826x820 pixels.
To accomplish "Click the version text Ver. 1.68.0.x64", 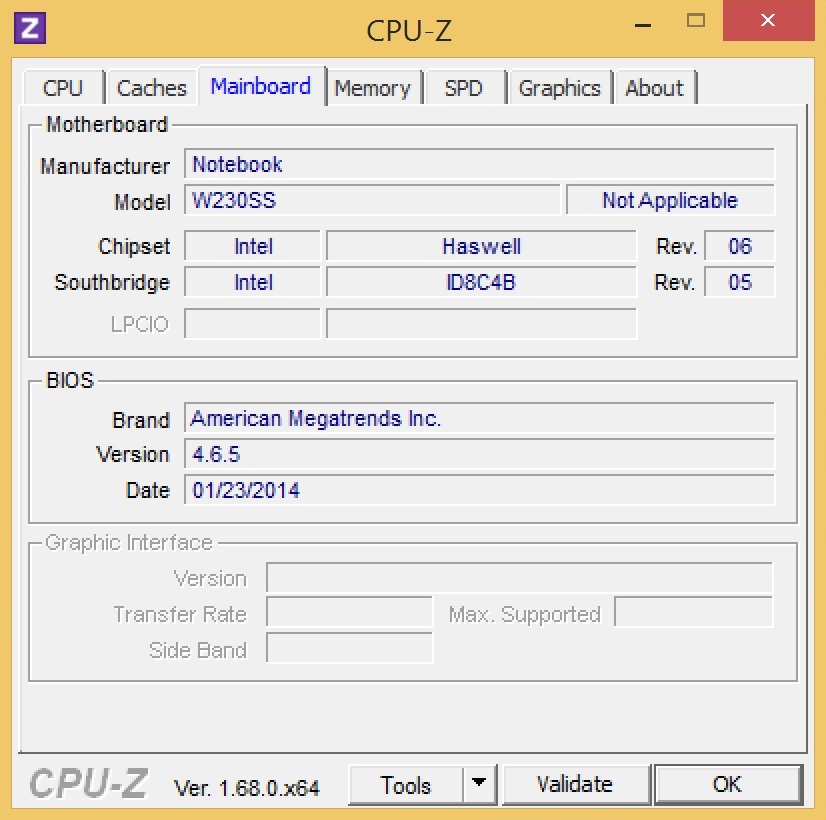I will pos(247,788).
